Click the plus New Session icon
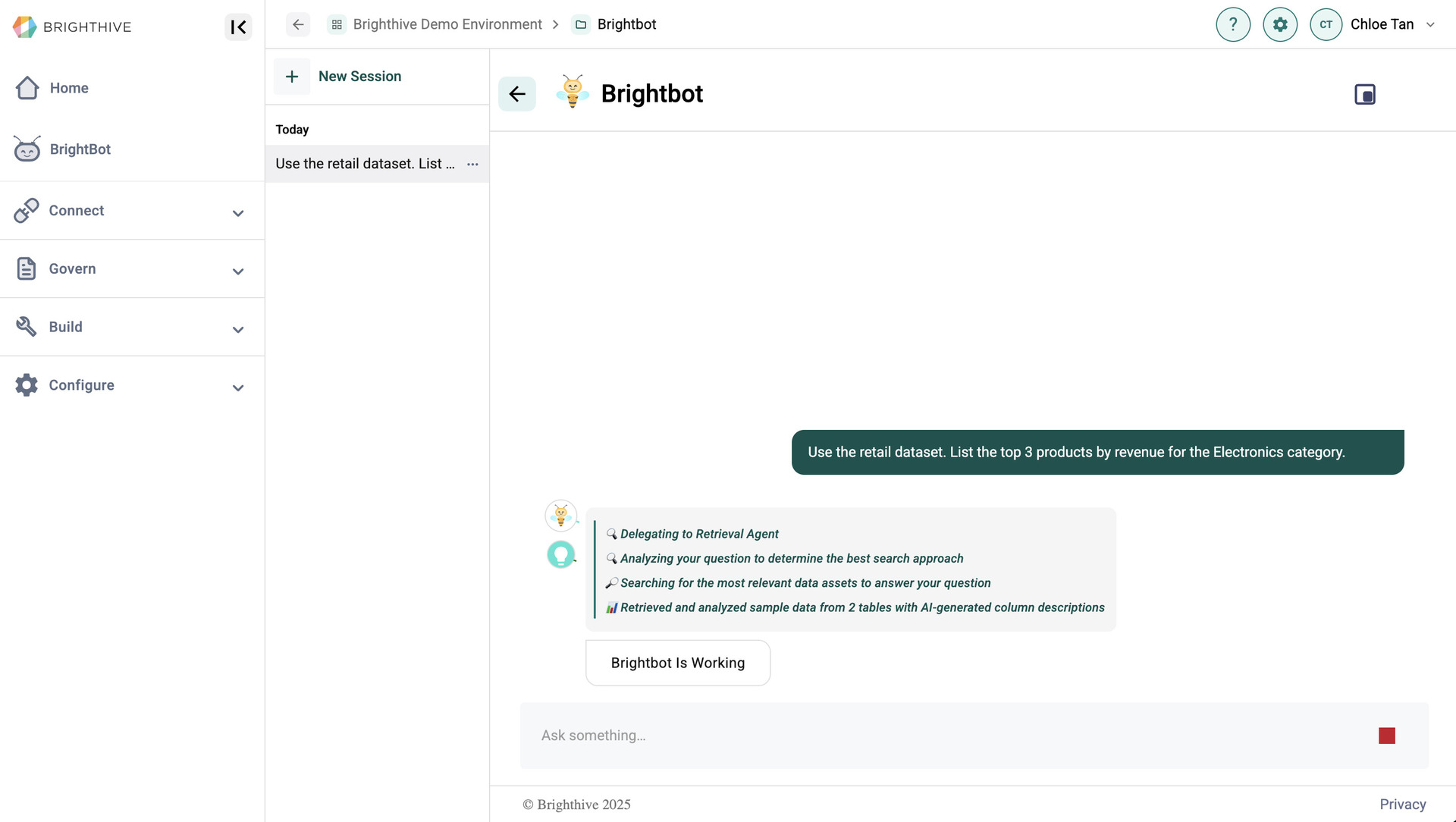The image size is (1456, 822). click(292, 77)
